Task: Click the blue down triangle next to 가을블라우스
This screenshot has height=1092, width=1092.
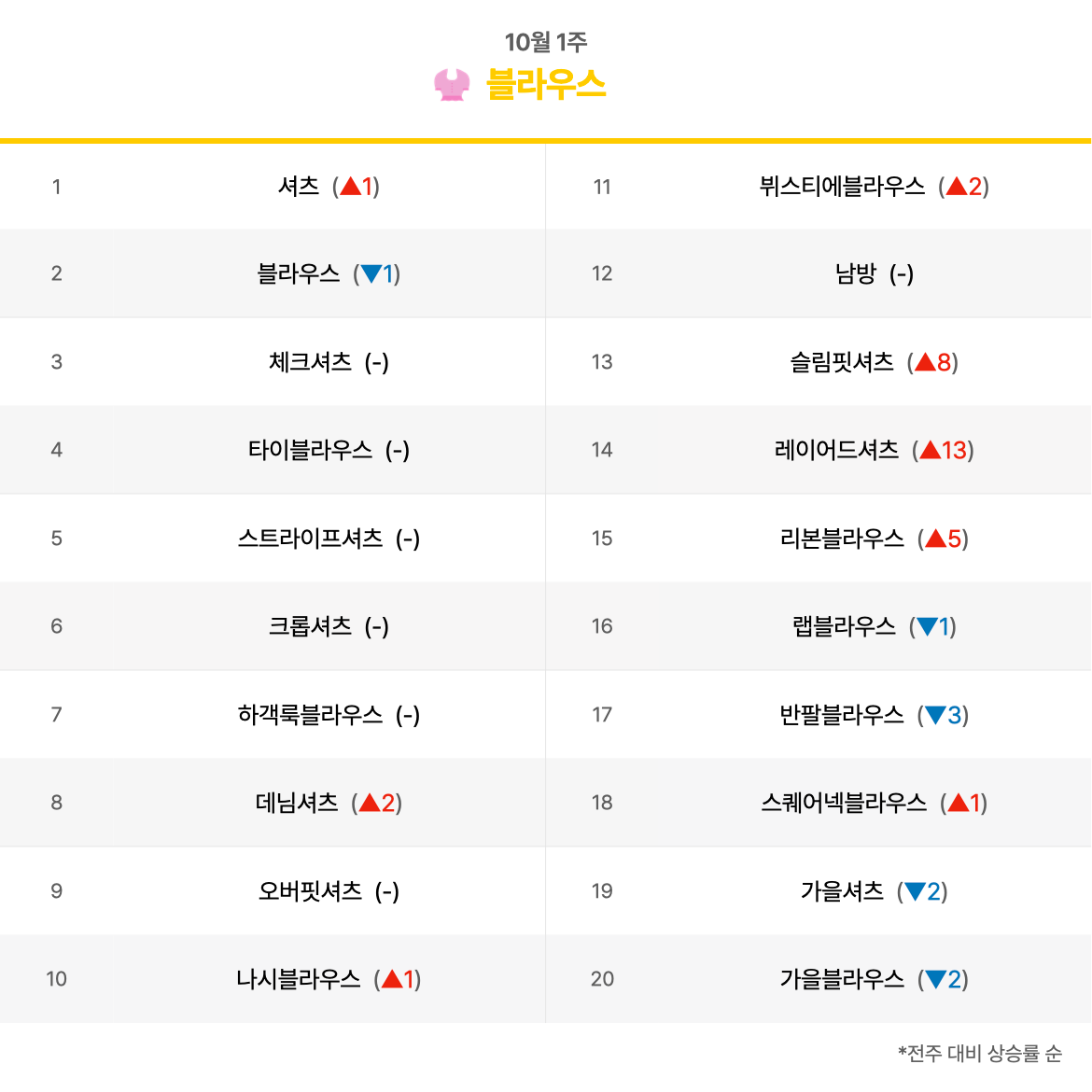Action: pos(935,980)
